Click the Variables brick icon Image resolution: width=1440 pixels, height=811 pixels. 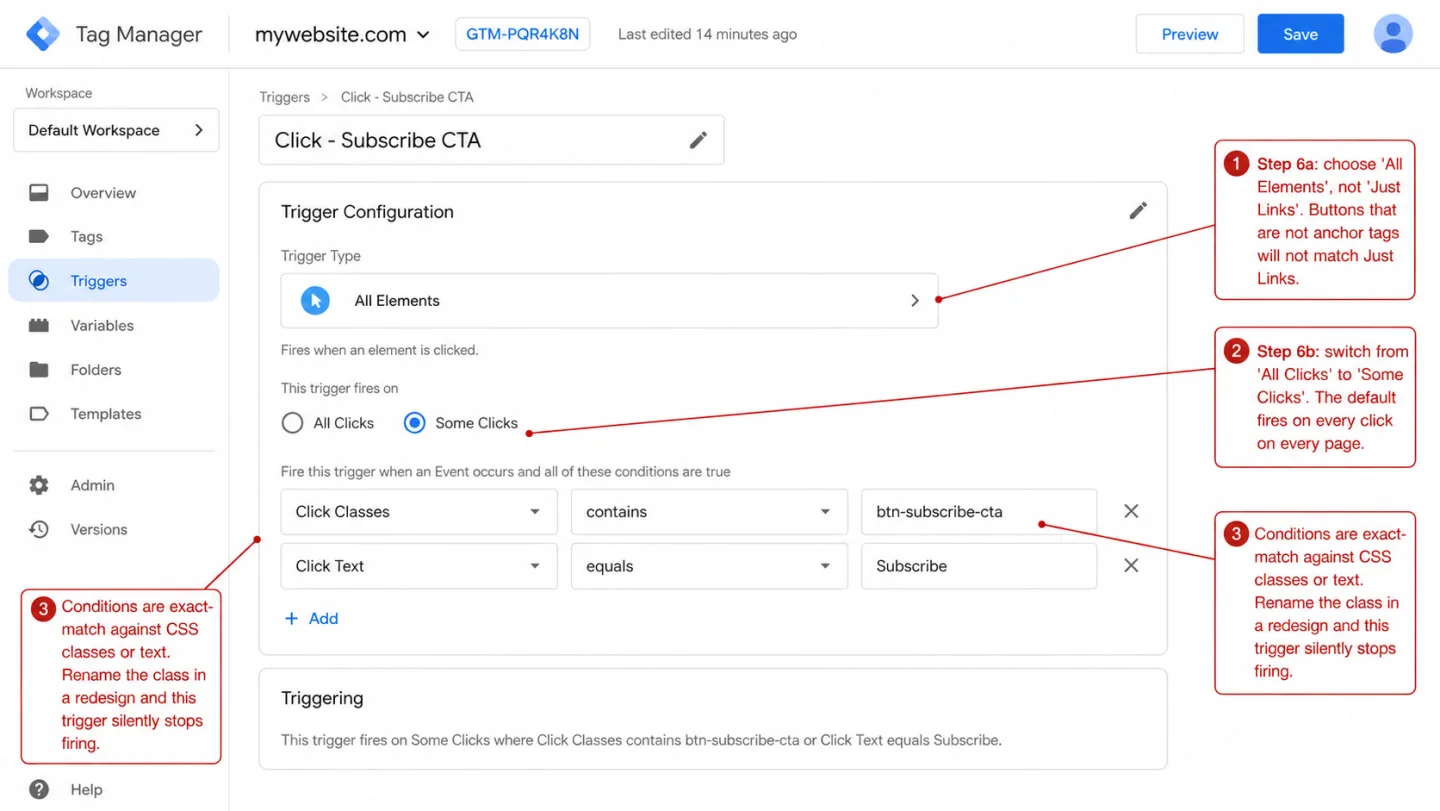pyautogui.click(x=39, y=325)
